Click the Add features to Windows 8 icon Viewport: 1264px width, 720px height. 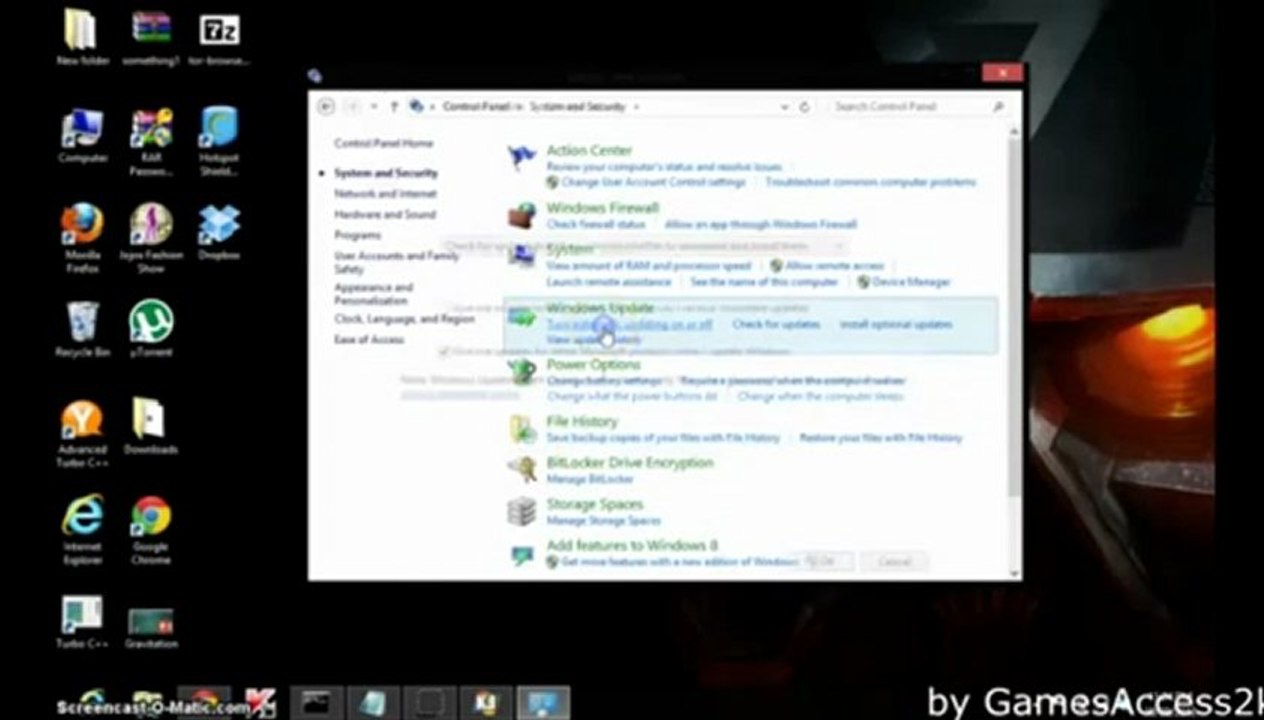coord(521,553)
